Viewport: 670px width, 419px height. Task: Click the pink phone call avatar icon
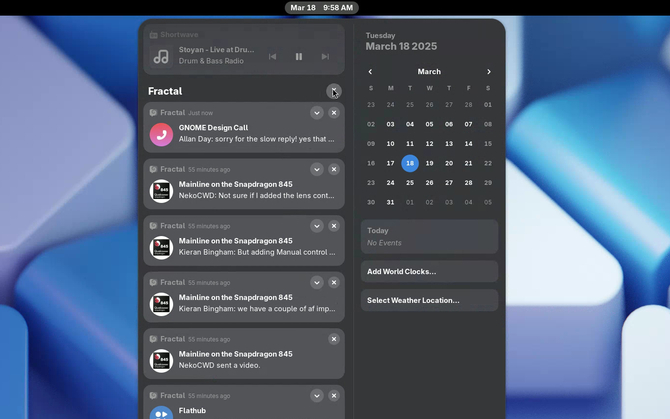[161, 135]
